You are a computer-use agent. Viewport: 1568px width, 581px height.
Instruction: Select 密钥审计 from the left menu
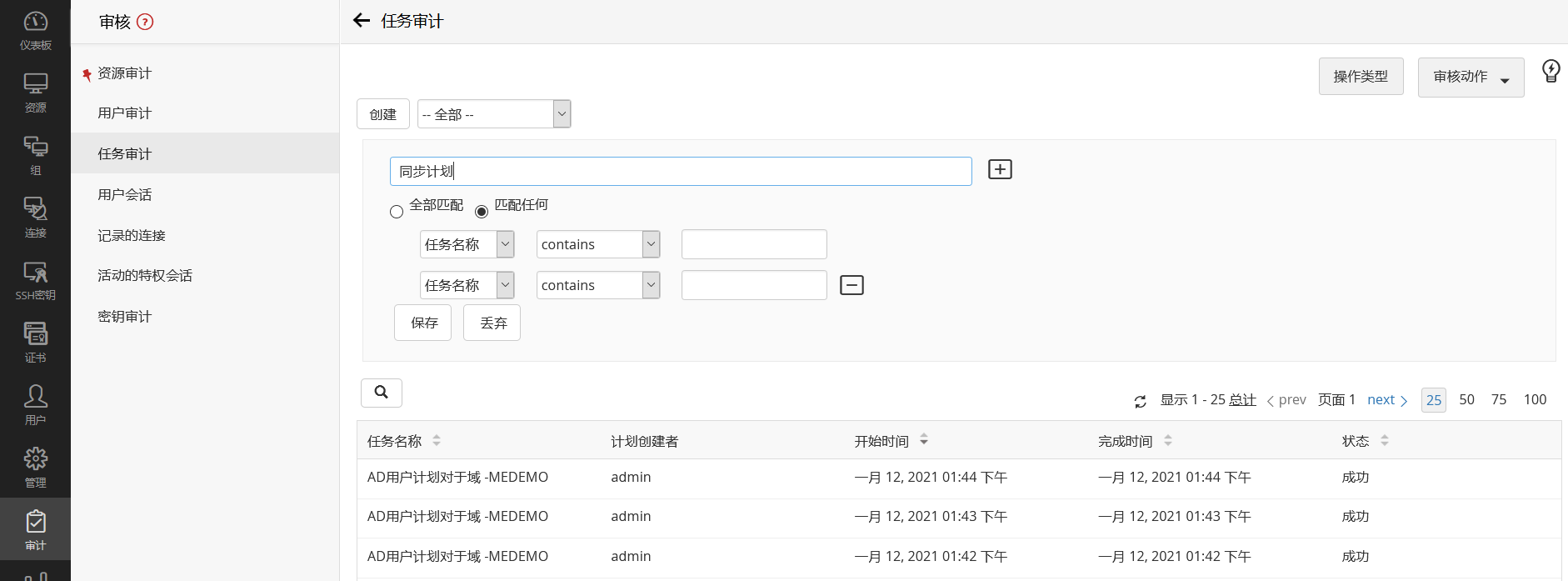point(124,317)
